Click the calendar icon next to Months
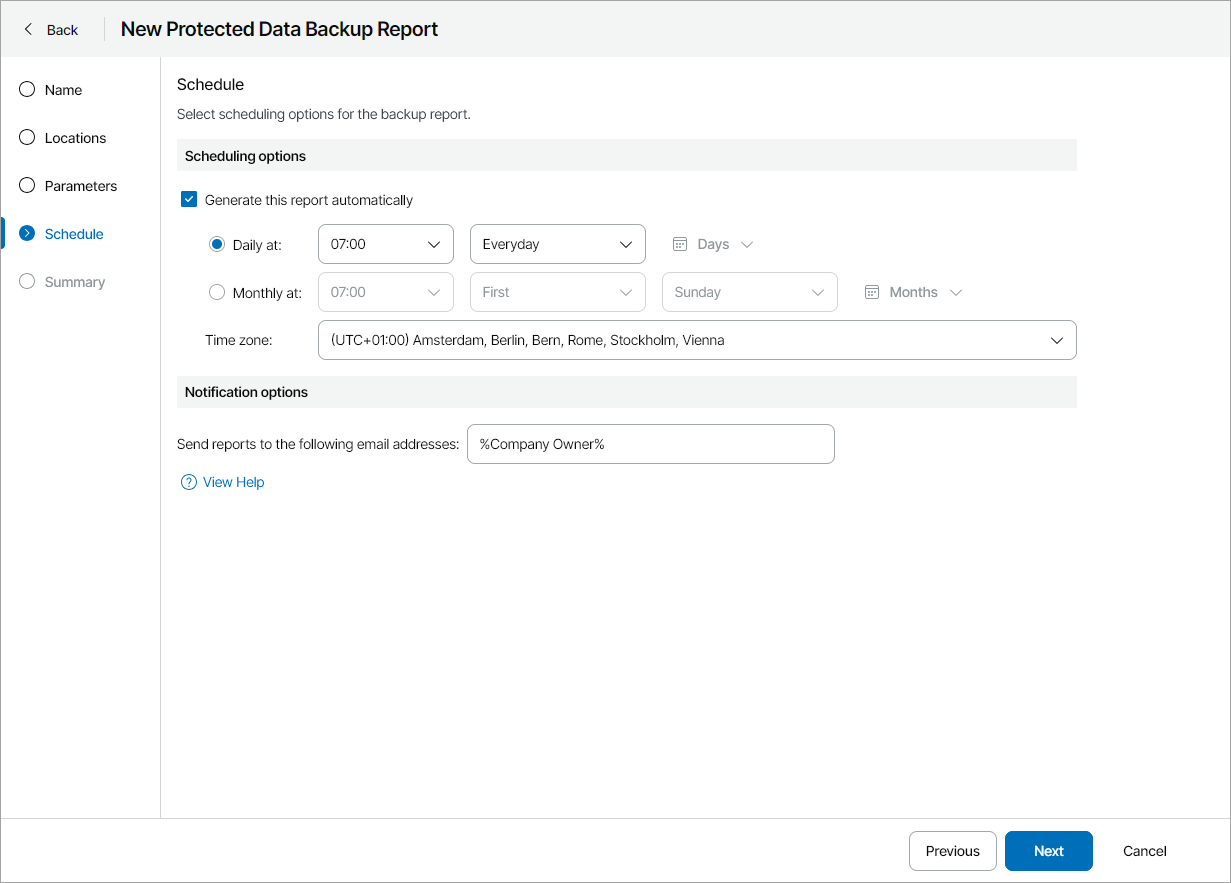Image resolution: width=1231 pixels, height=883 pixels. pyautogui.click(x=872, y=292)
